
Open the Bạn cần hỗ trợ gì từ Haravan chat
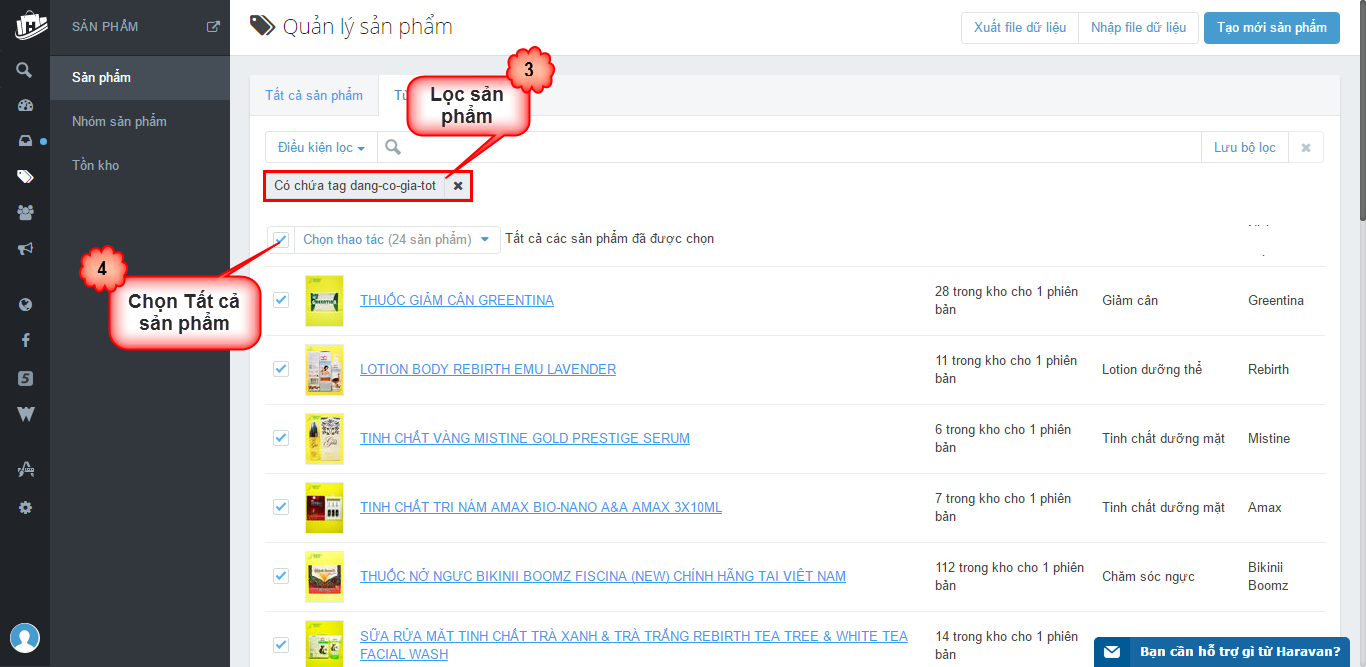(x=1222, y=652)
